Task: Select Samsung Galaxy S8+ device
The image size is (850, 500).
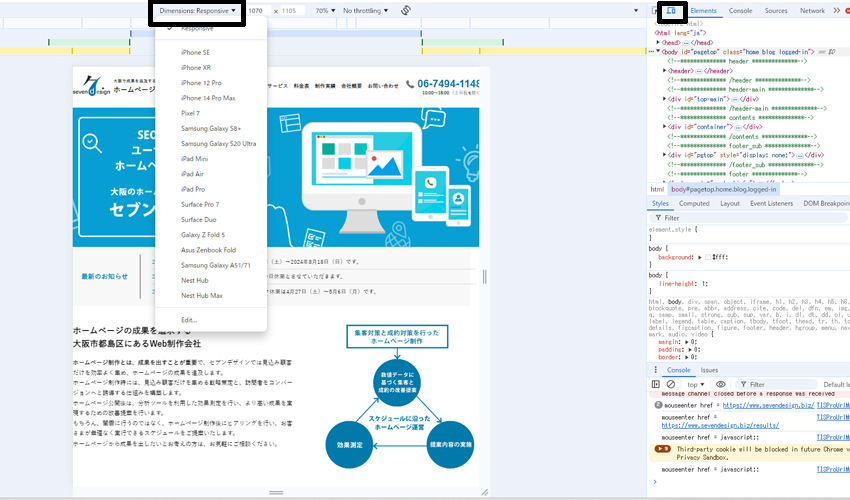Action: (211, 128)
